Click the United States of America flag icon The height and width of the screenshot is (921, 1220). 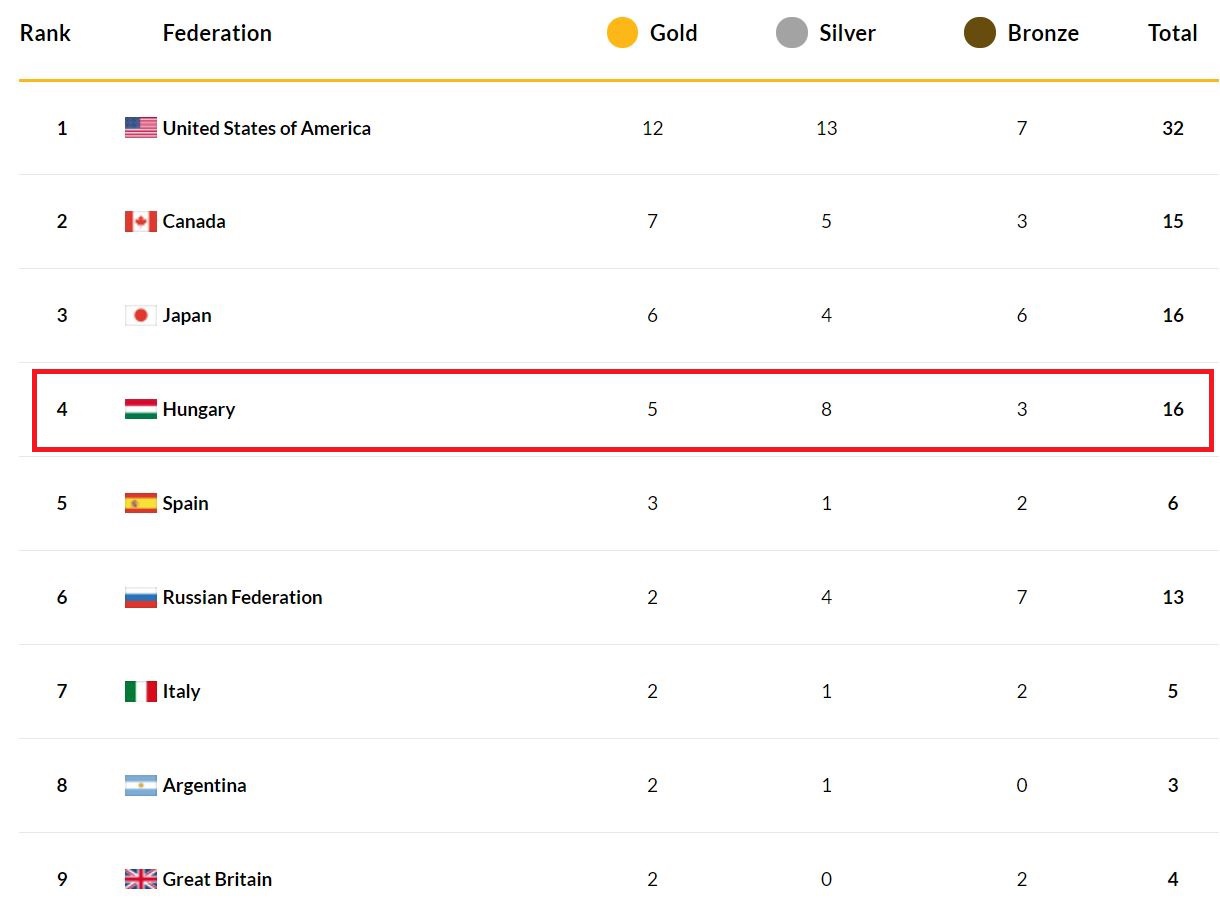(140, 128)
